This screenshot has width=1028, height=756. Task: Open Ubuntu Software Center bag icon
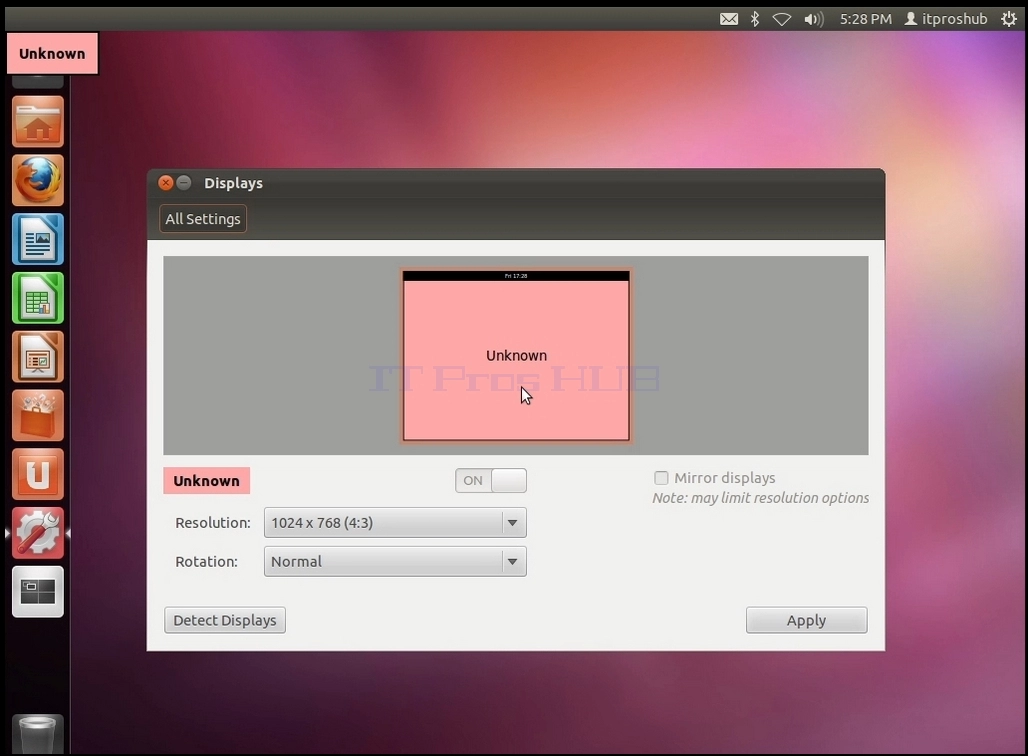tap(38, 416)
